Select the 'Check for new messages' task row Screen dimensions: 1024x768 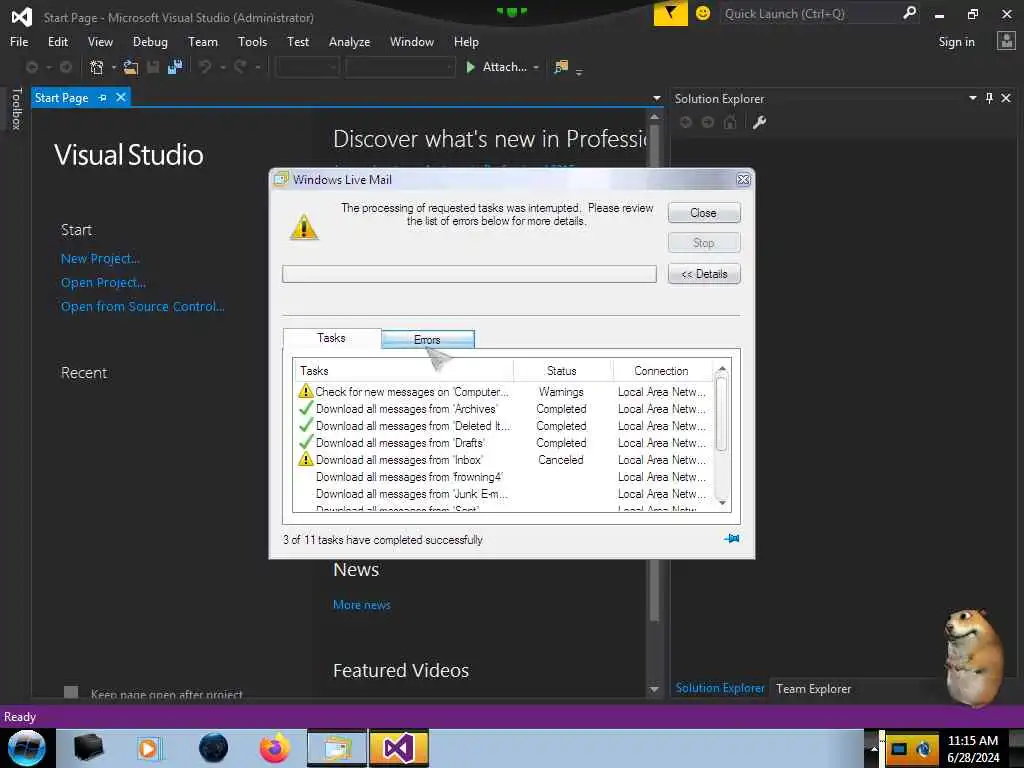[503, 391]
